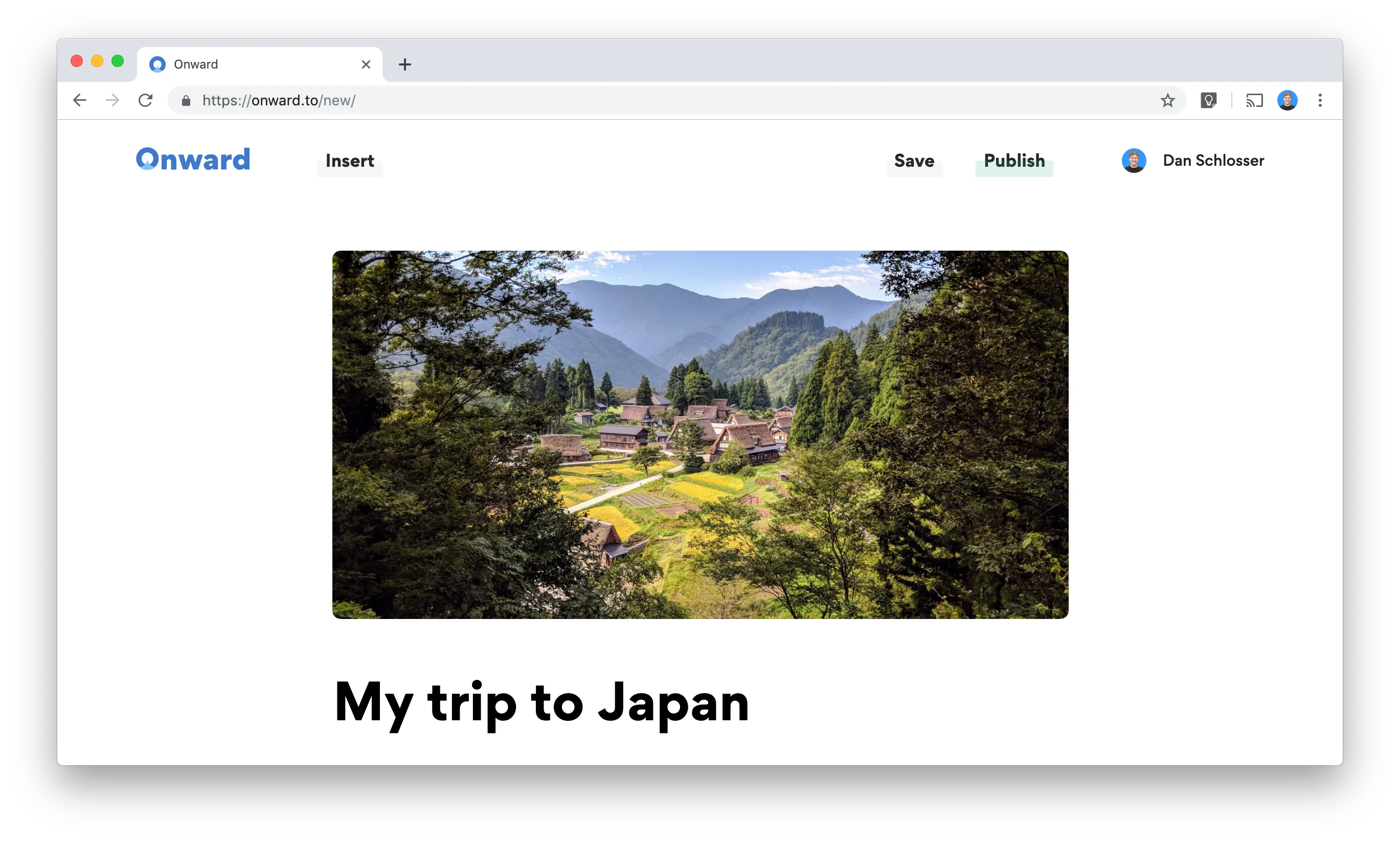Open Dan Schlosser user menu
This screenshot has height=841, width=1400.
1213,161
